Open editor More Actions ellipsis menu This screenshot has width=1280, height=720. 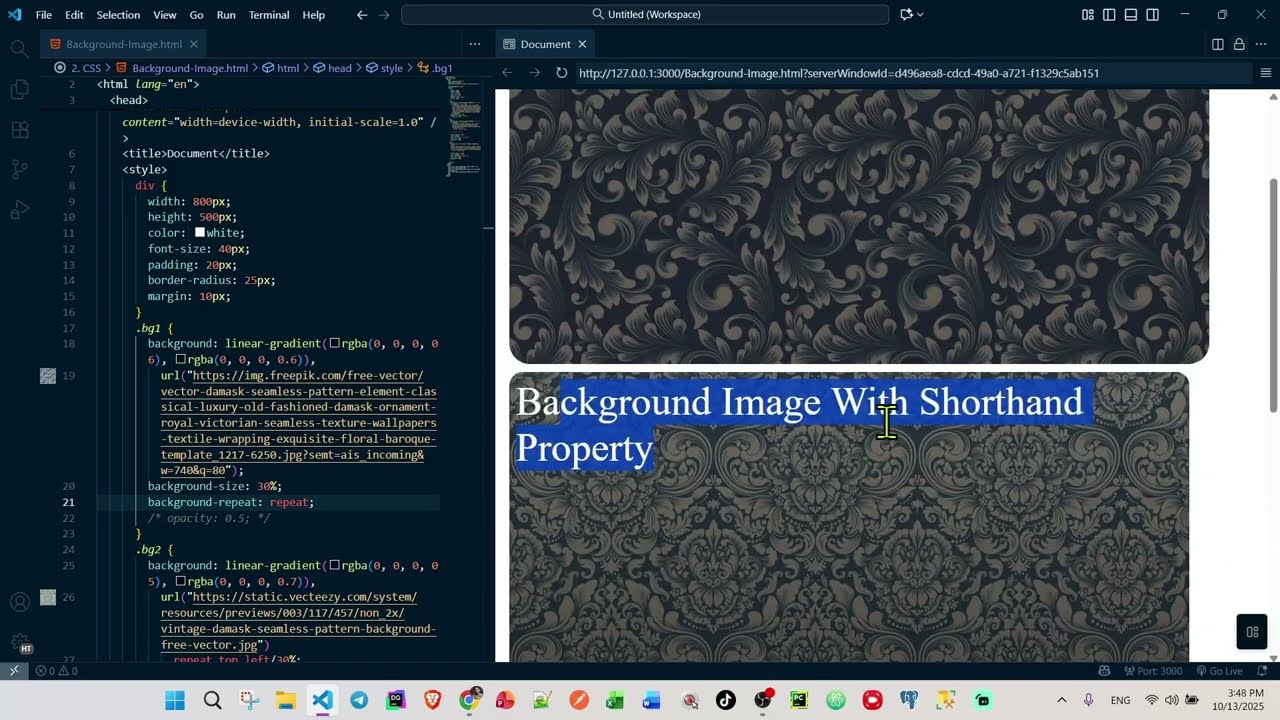pyautogui.click(x=475, y=44)
